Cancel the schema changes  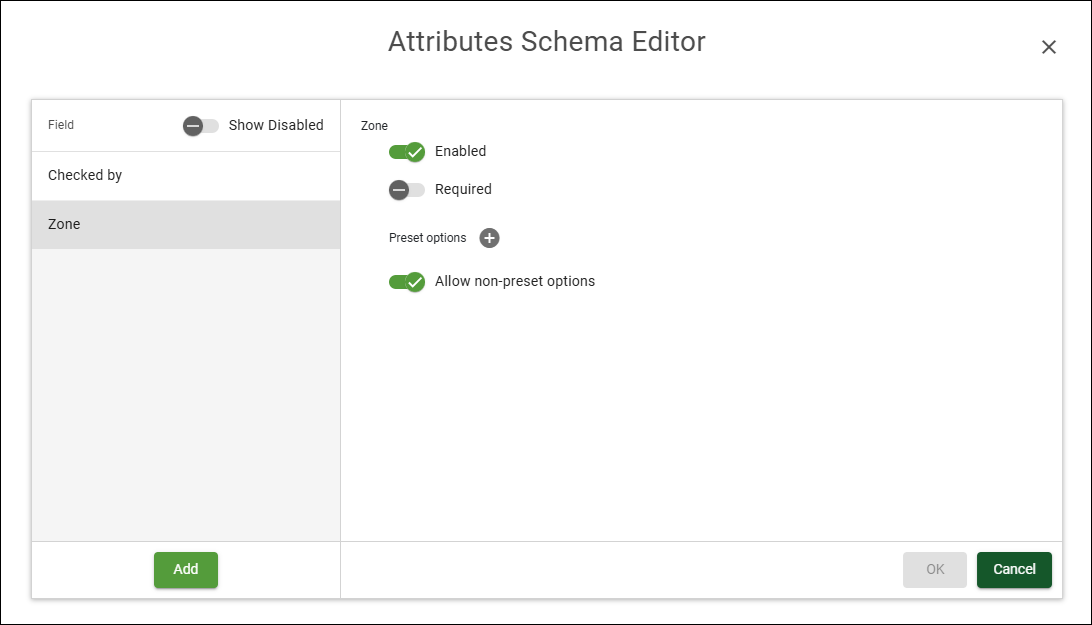tap(1014, 569)
